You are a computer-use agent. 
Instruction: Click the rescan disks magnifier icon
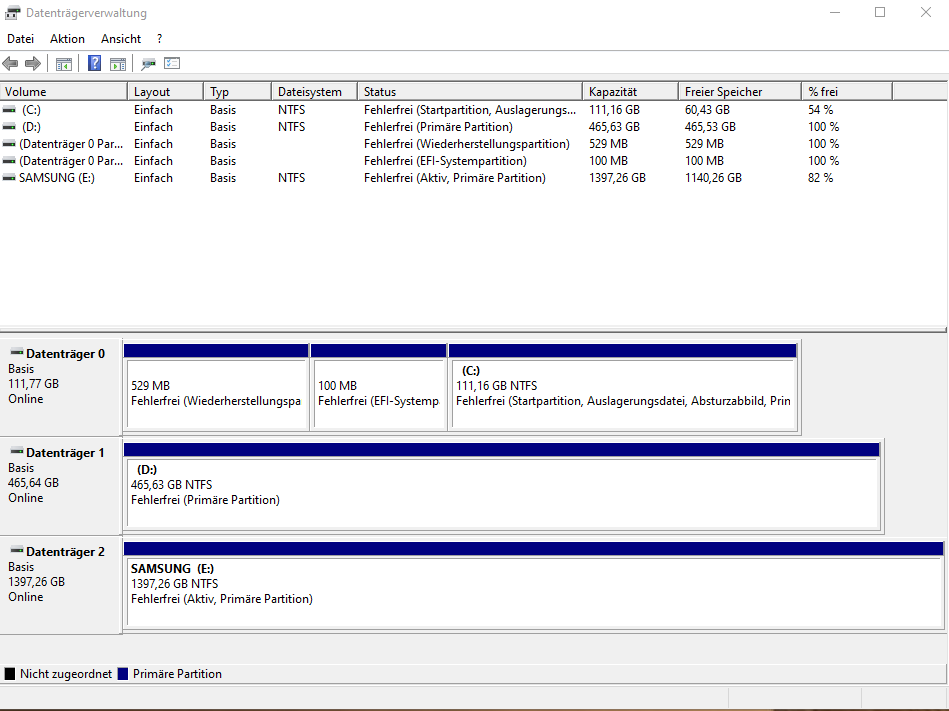pos(148,64)
